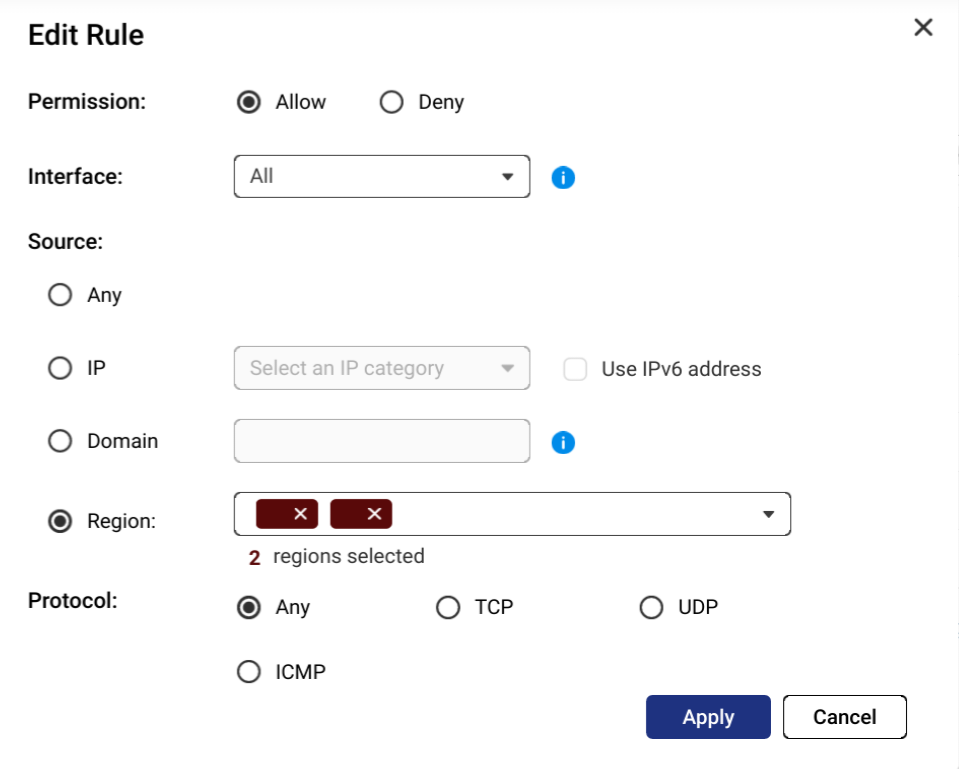The height and width of the screenshot is (769, 959).
Task: Enable Use IPv6 address checkbox
Action: pyautogui.click(x=575, y=369)
